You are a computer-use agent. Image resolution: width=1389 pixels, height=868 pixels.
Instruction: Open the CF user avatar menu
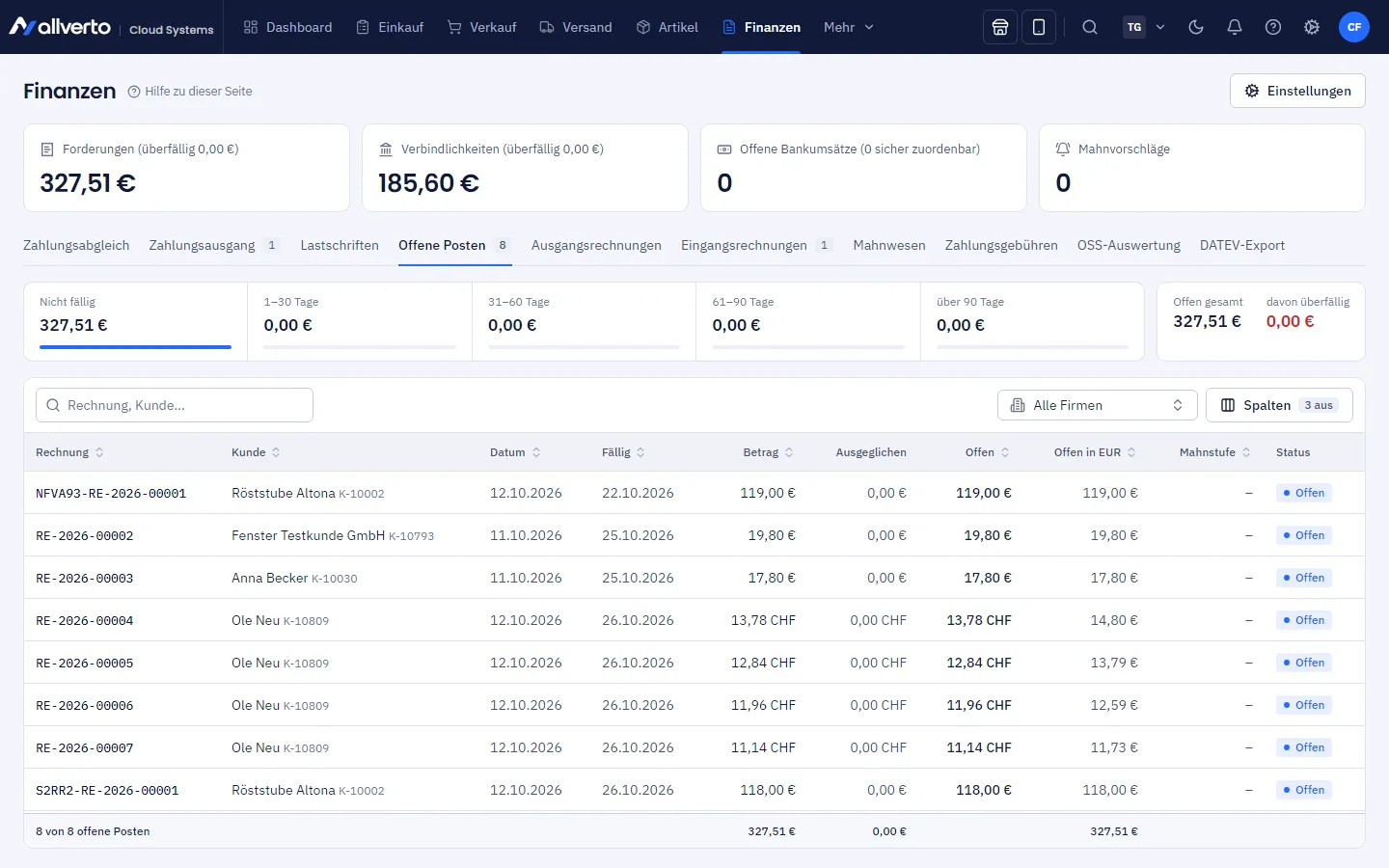pos(1354,27)
